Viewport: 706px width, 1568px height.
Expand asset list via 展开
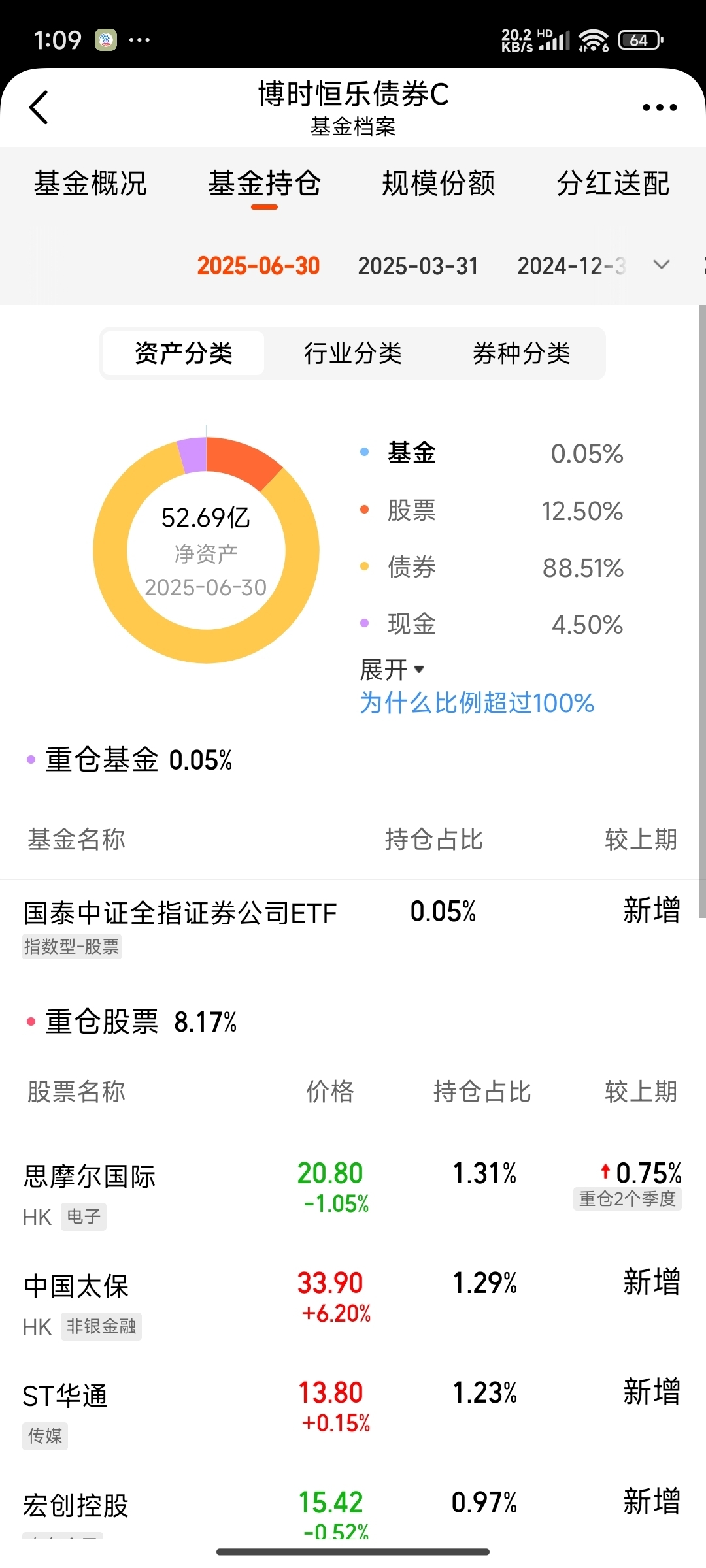pos(392,670)
